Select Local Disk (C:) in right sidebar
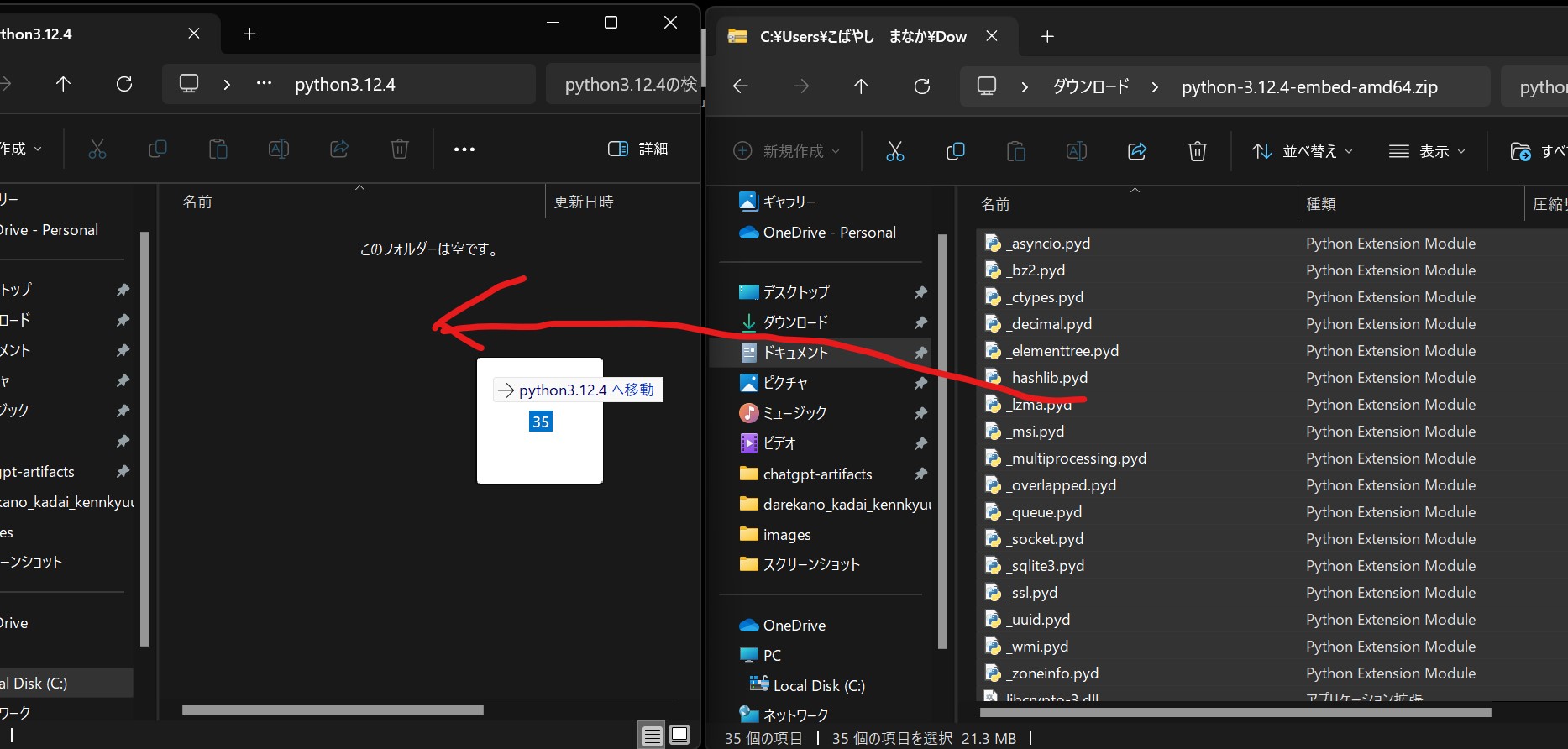 coord(806,686)
